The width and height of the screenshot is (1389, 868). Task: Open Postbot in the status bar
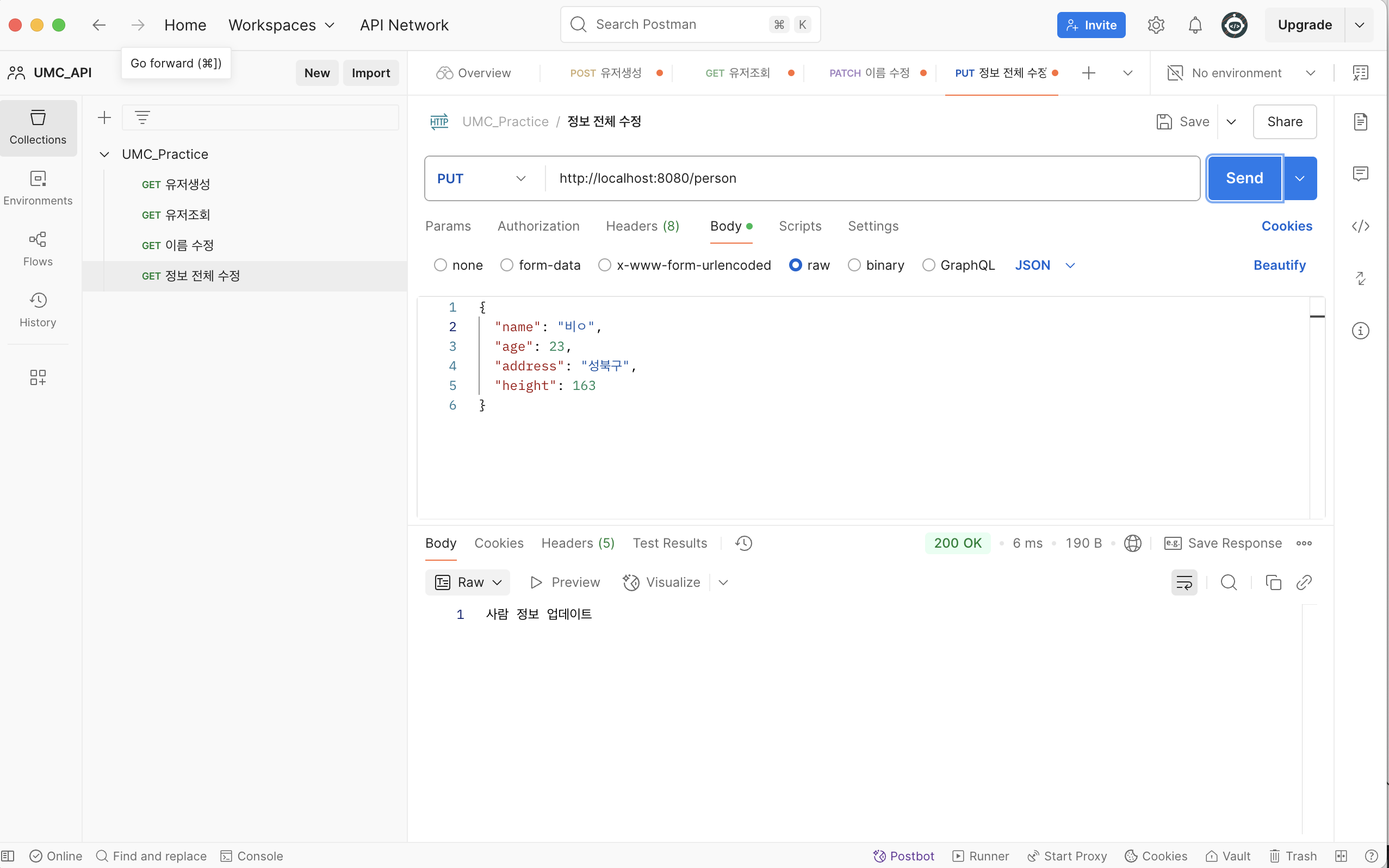903,856
